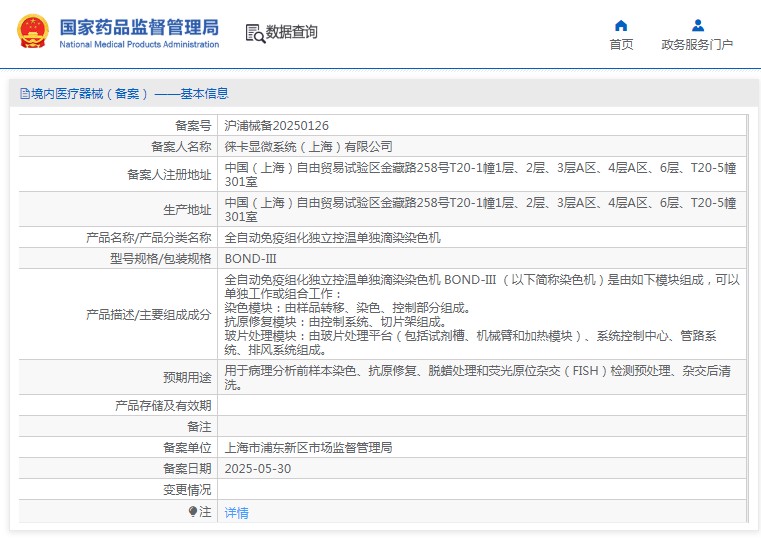This screenshot has height=539, width=761.
Task: Open 政务服务门户 text link
Action: (697, 45)
